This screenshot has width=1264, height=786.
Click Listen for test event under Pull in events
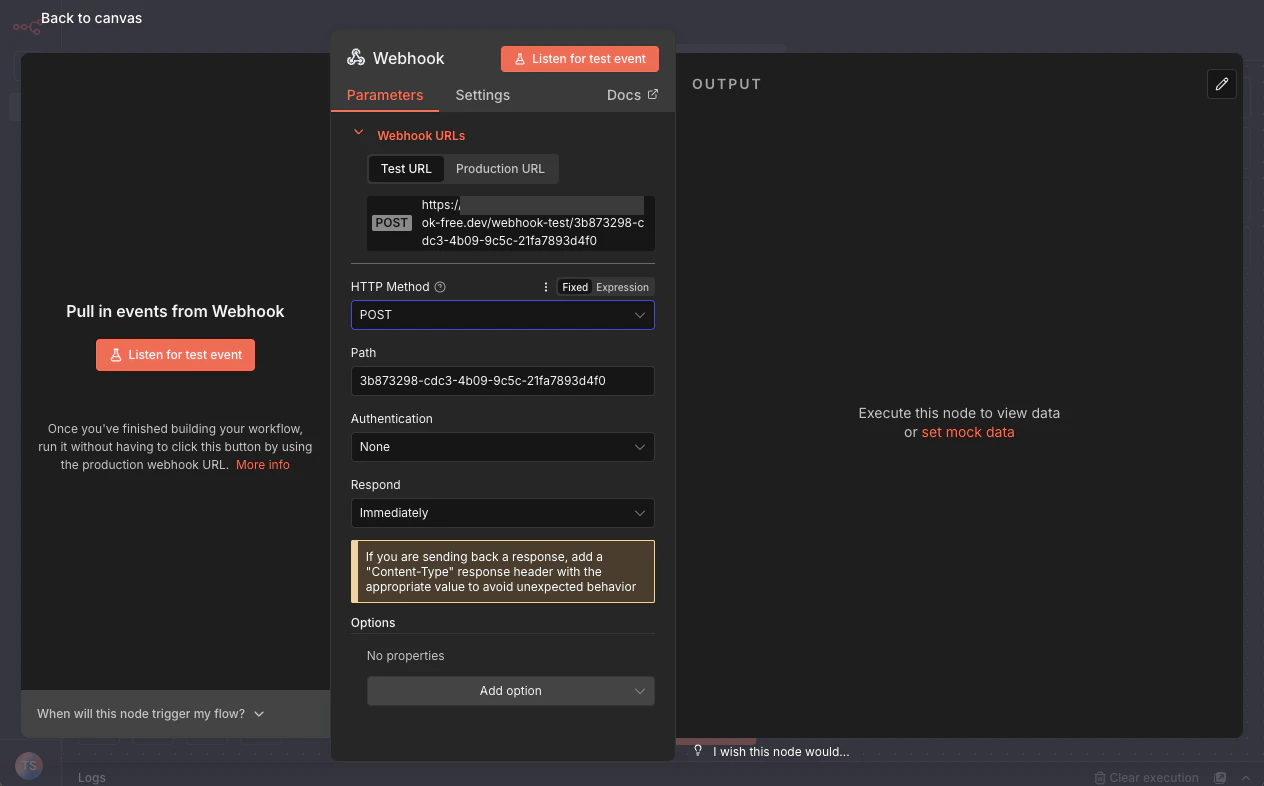(x=175, y=355)
